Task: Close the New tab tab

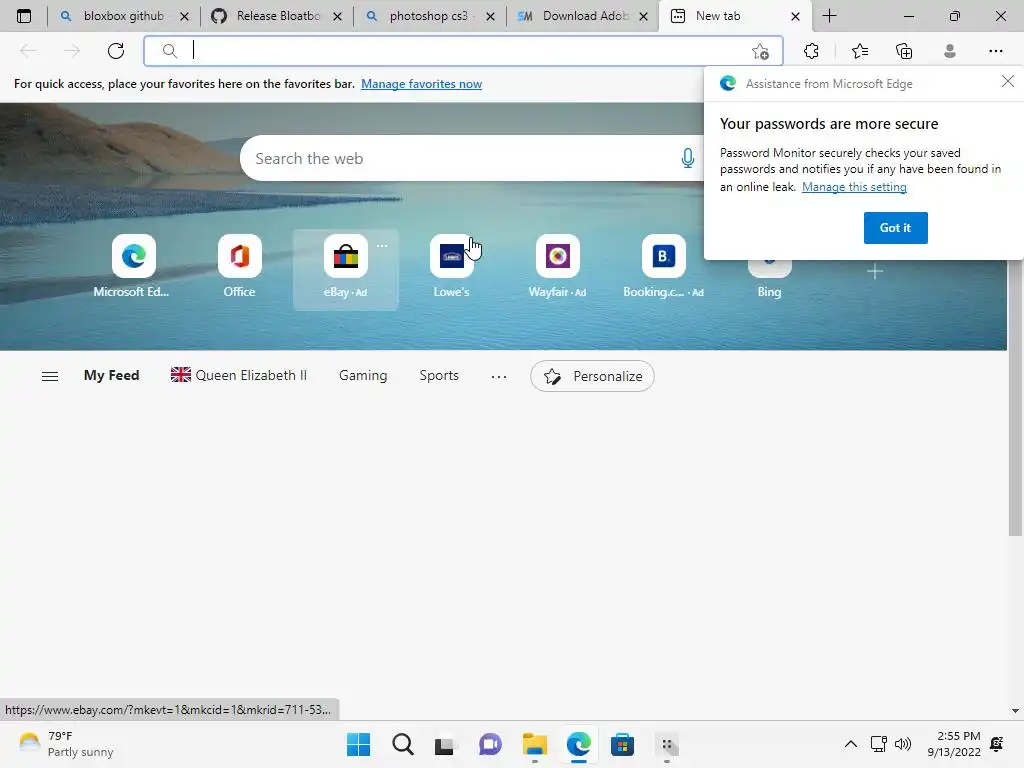Action: [795, 16]
